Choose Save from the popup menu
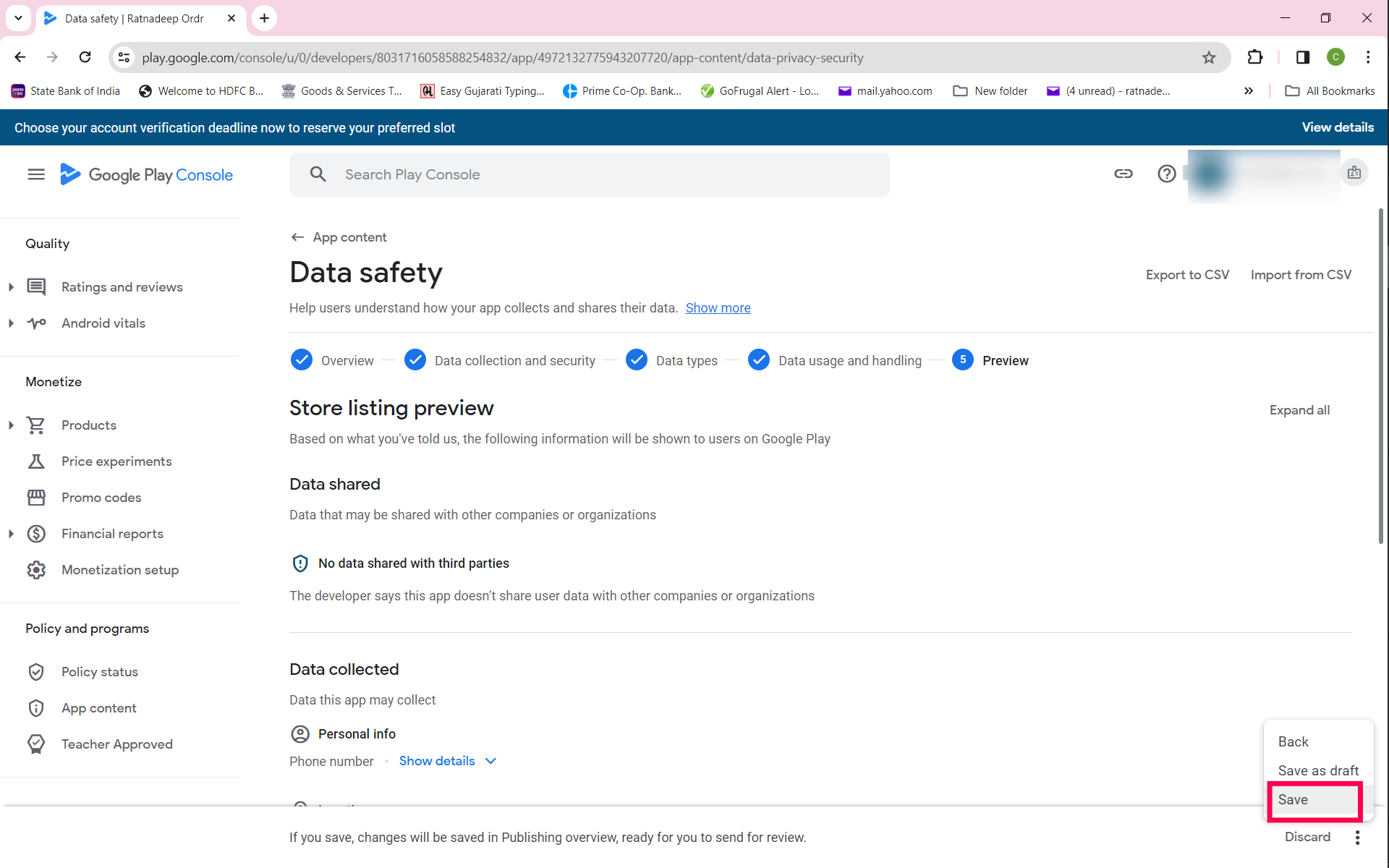The height and width of the screenshot is (868, 1389). tap(1293, 800)
